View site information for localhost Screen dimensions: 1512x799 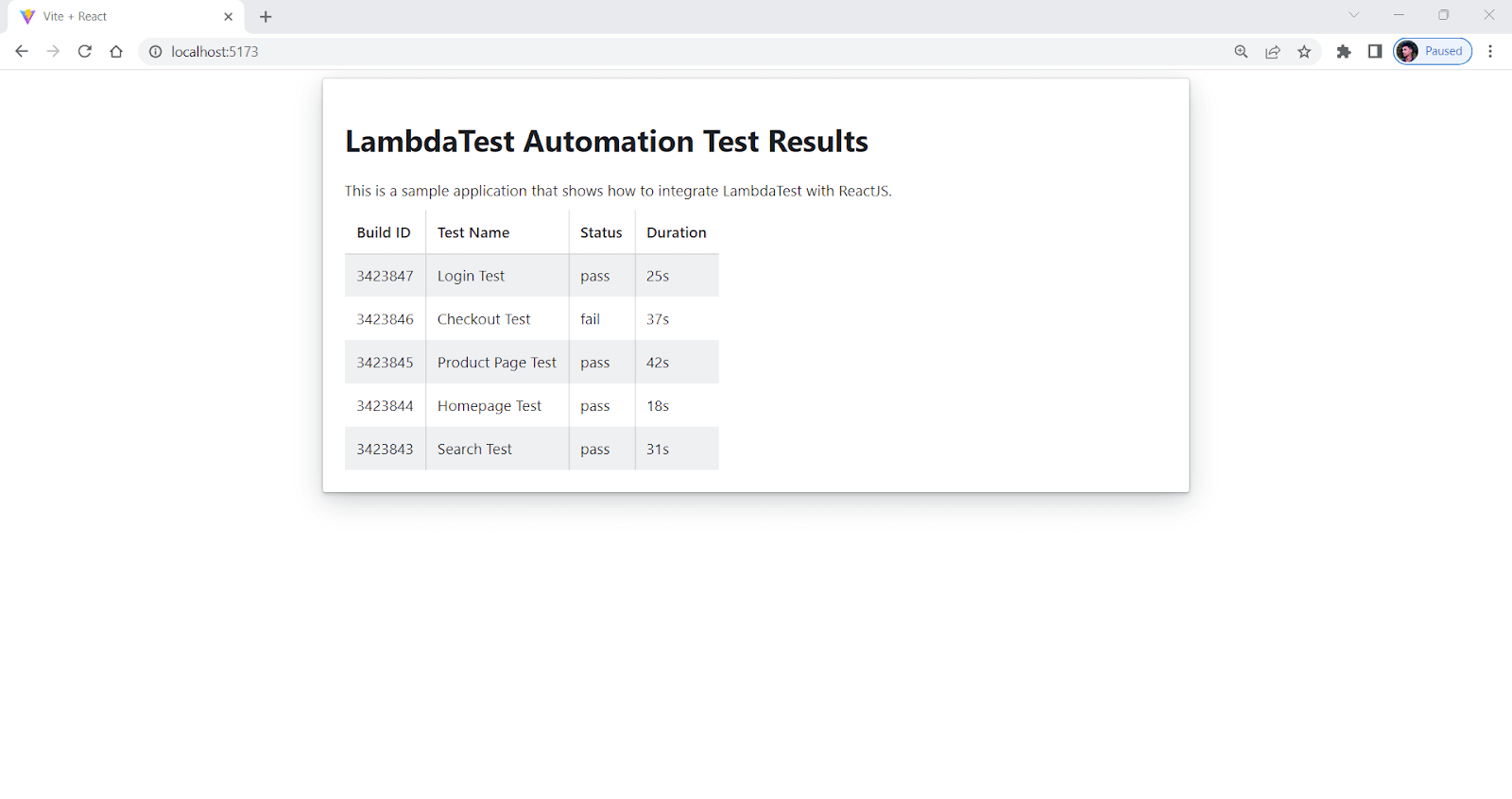click(156, 52)
